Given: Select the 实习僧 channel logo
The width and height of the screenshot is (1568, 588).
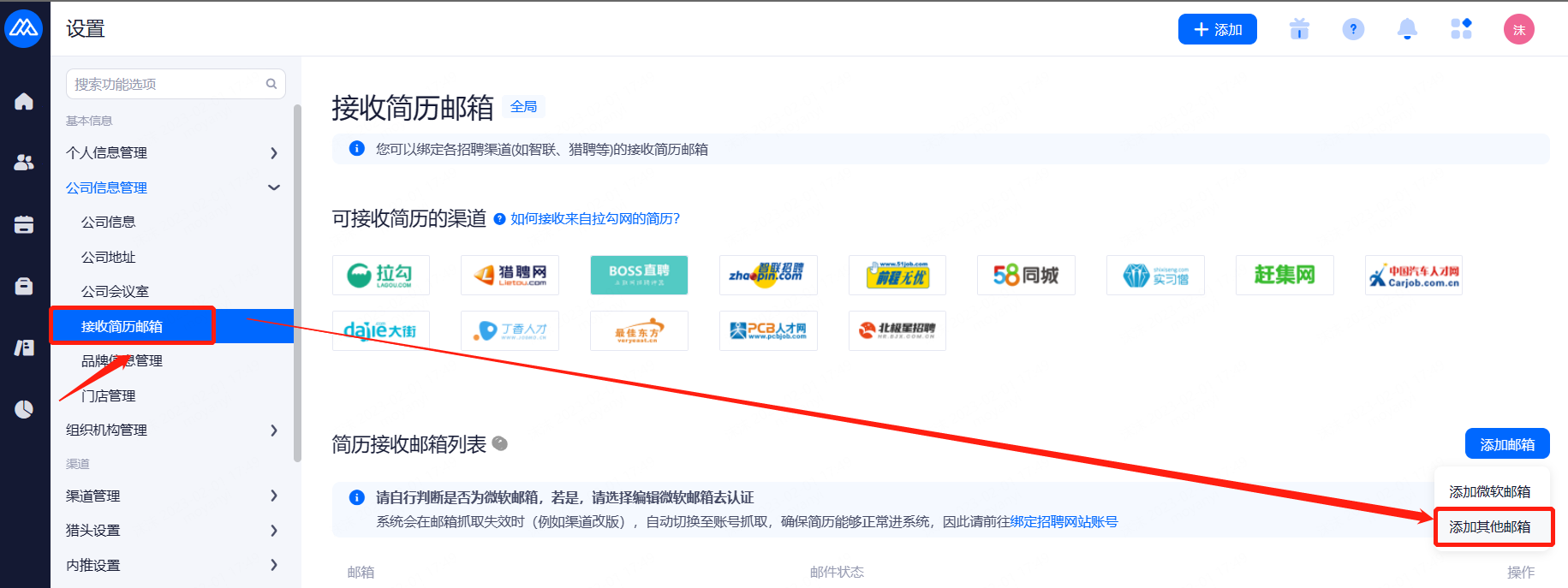Looking at the screenshot, I should click(1155, 275).
